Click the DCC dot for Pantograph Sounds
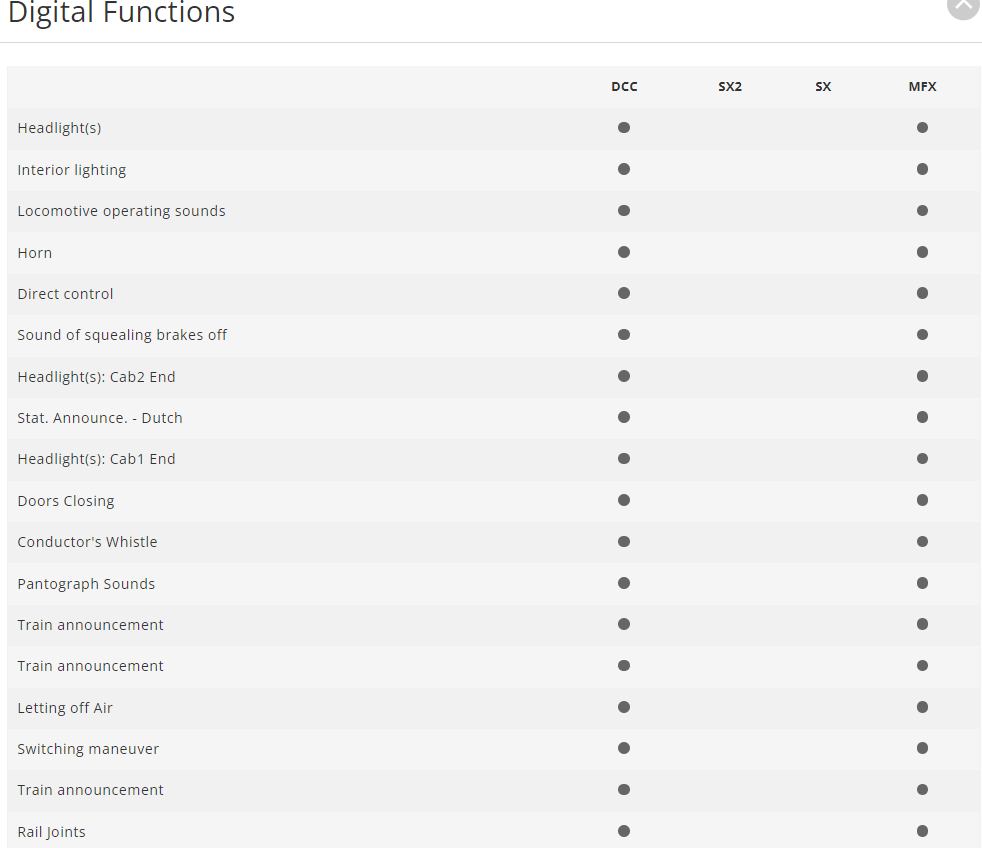 pyautogui.click(x=624, y=583)
